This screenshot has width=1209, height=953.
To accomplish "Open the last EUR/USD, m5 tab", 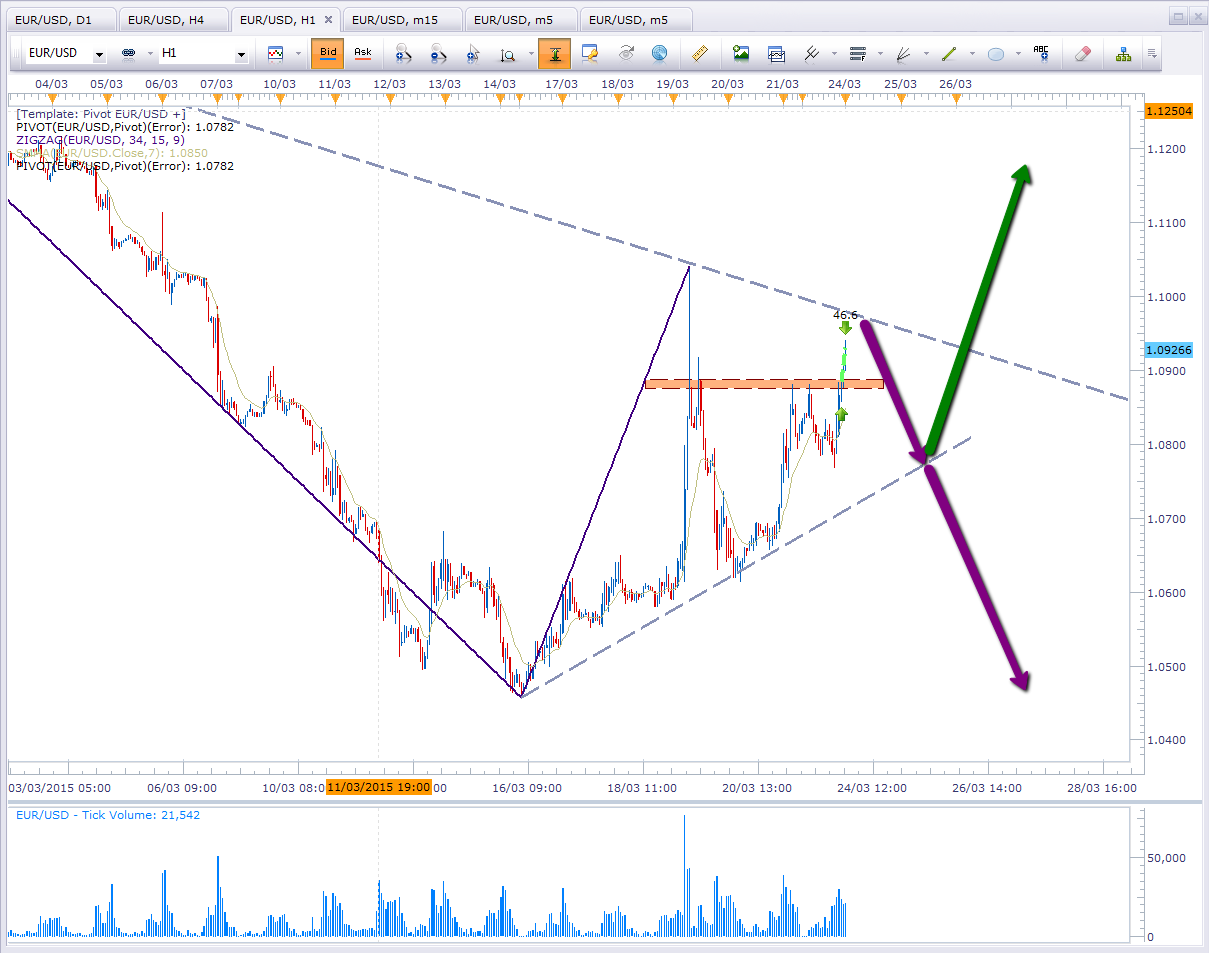I will click(634, 19).
